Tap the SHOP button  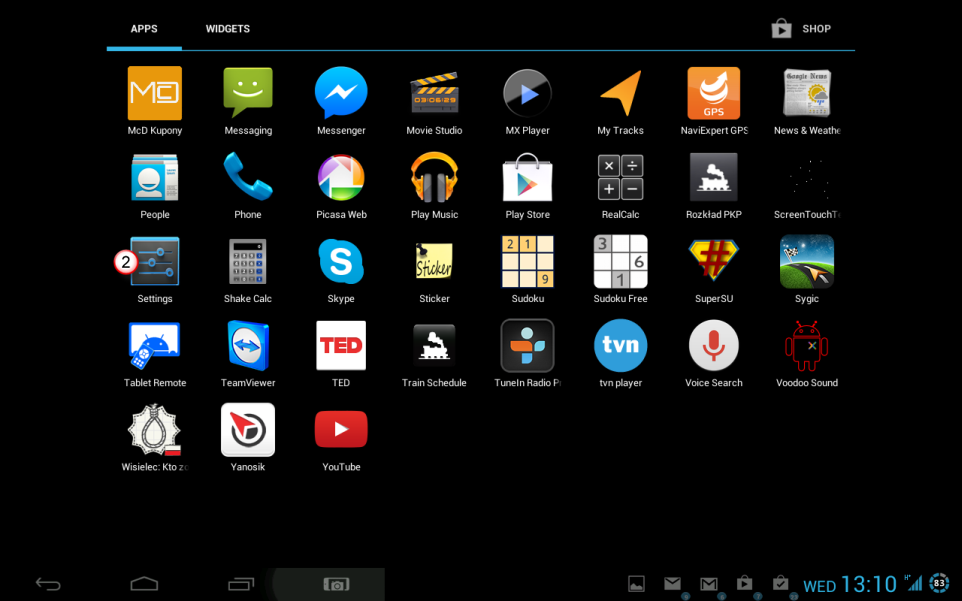[x=801, y=29]
